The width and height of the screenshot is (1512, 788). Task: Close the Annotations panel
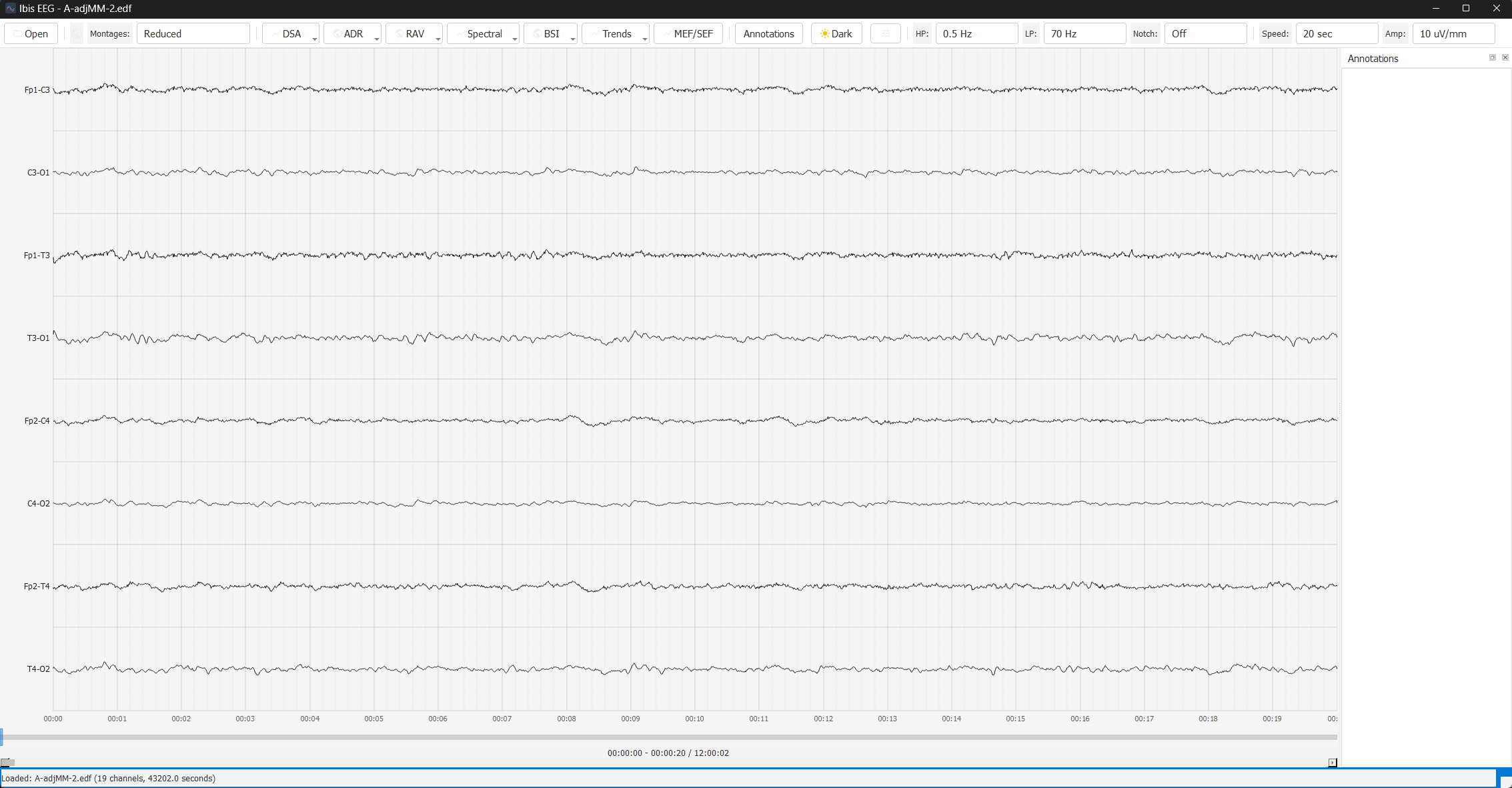point(1505,58)
